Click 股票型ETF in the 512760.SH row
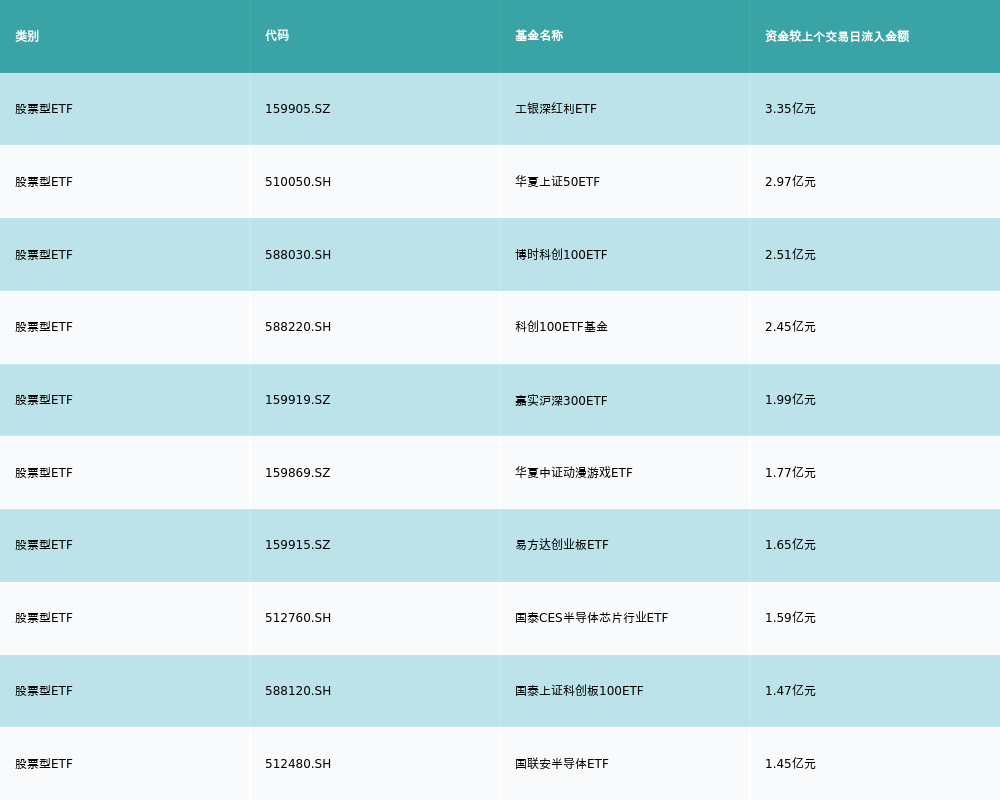Image resolution: width=1000 pixels, height=800 pixels. tap(44, 618)
